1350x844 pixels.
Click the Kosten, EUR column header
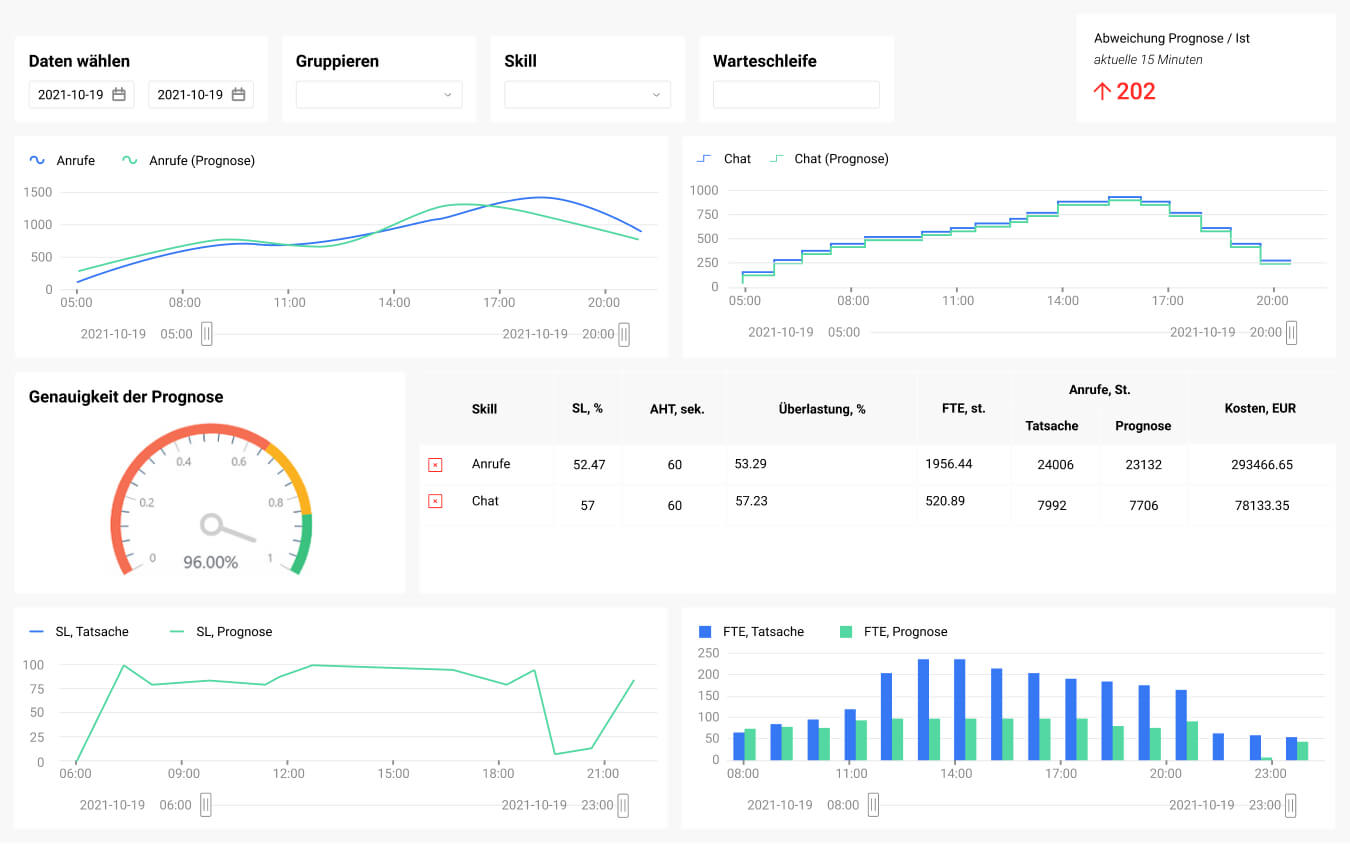click(x=1260, y=408)
